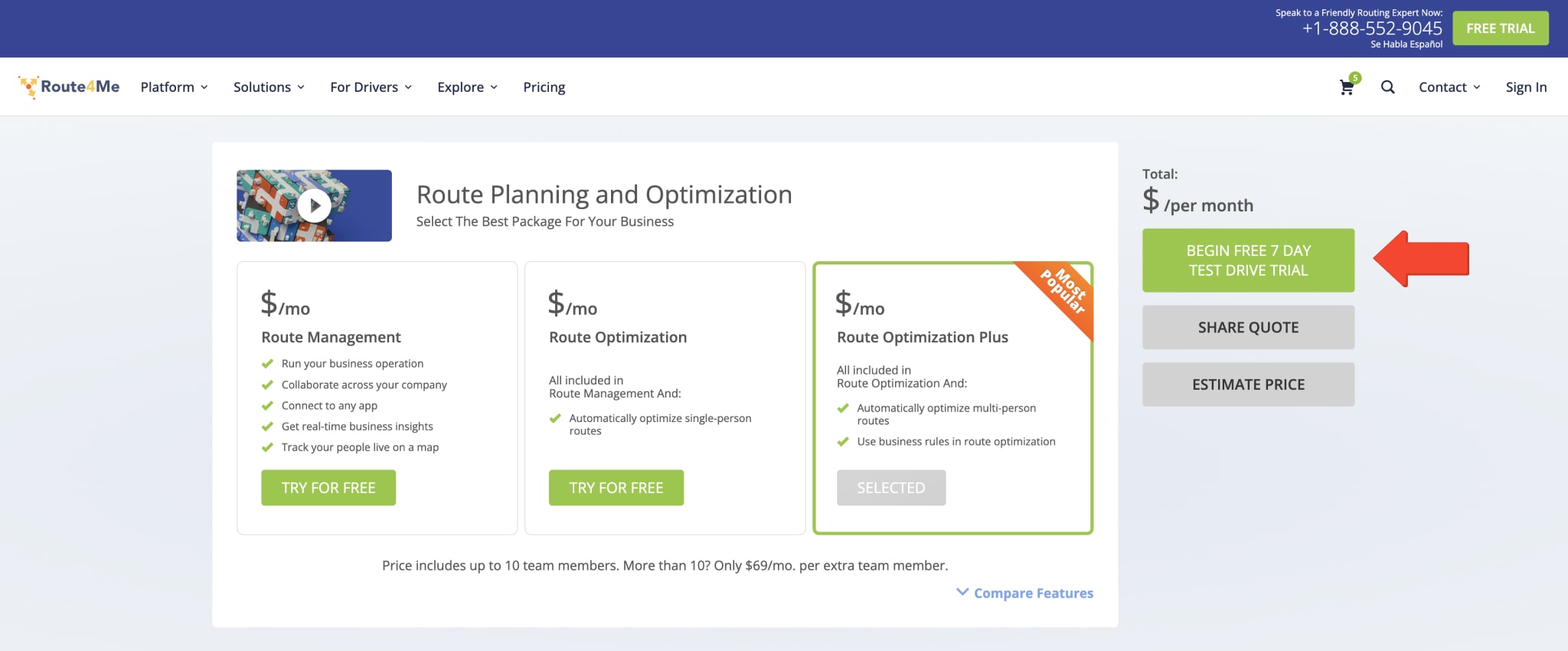1568x651 pixels.
Task: Click the 'Total:' price label
Action: click(x=1160, y=174)
